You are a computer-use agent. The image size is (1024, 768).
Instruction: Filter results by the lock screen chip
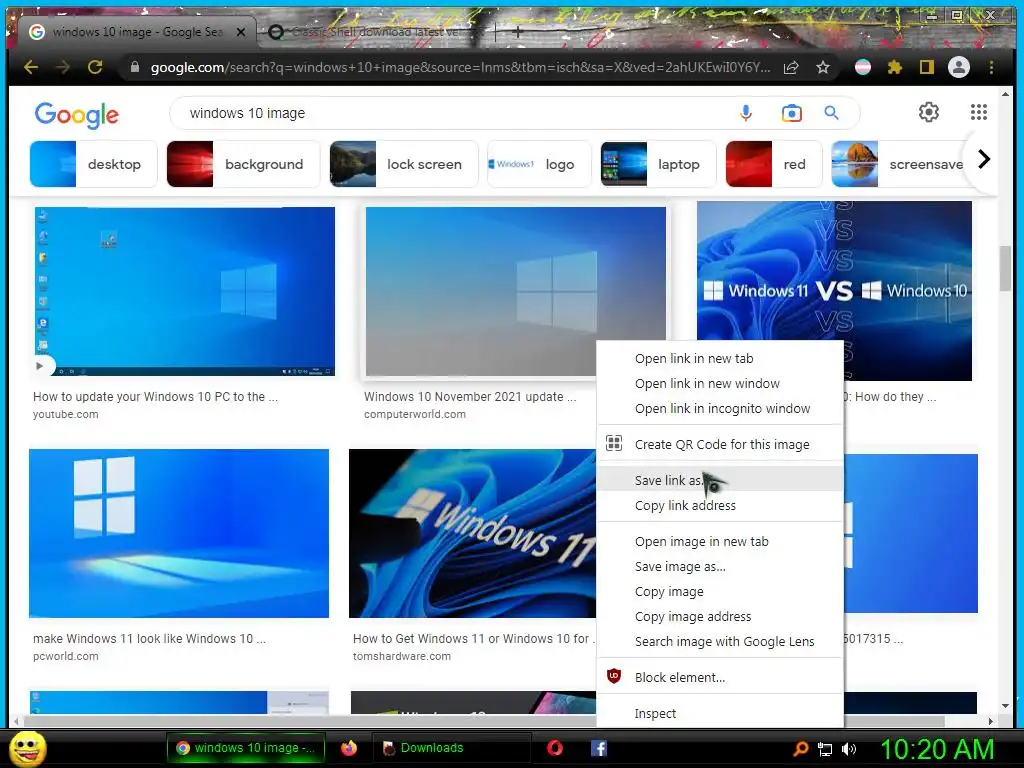click(404, 164)
